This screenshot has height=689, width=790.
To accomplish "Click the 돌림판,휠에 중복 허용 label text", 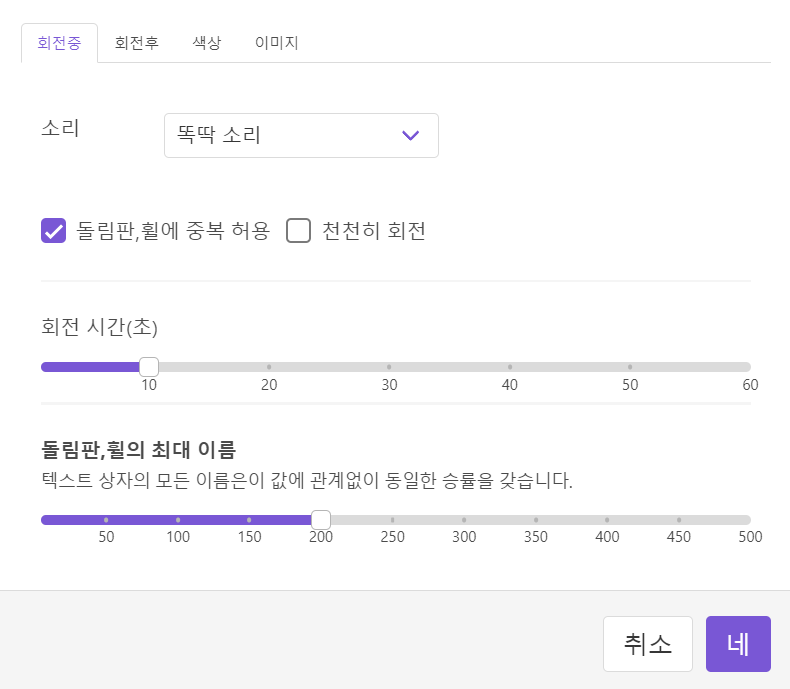I will click(173, 231).
